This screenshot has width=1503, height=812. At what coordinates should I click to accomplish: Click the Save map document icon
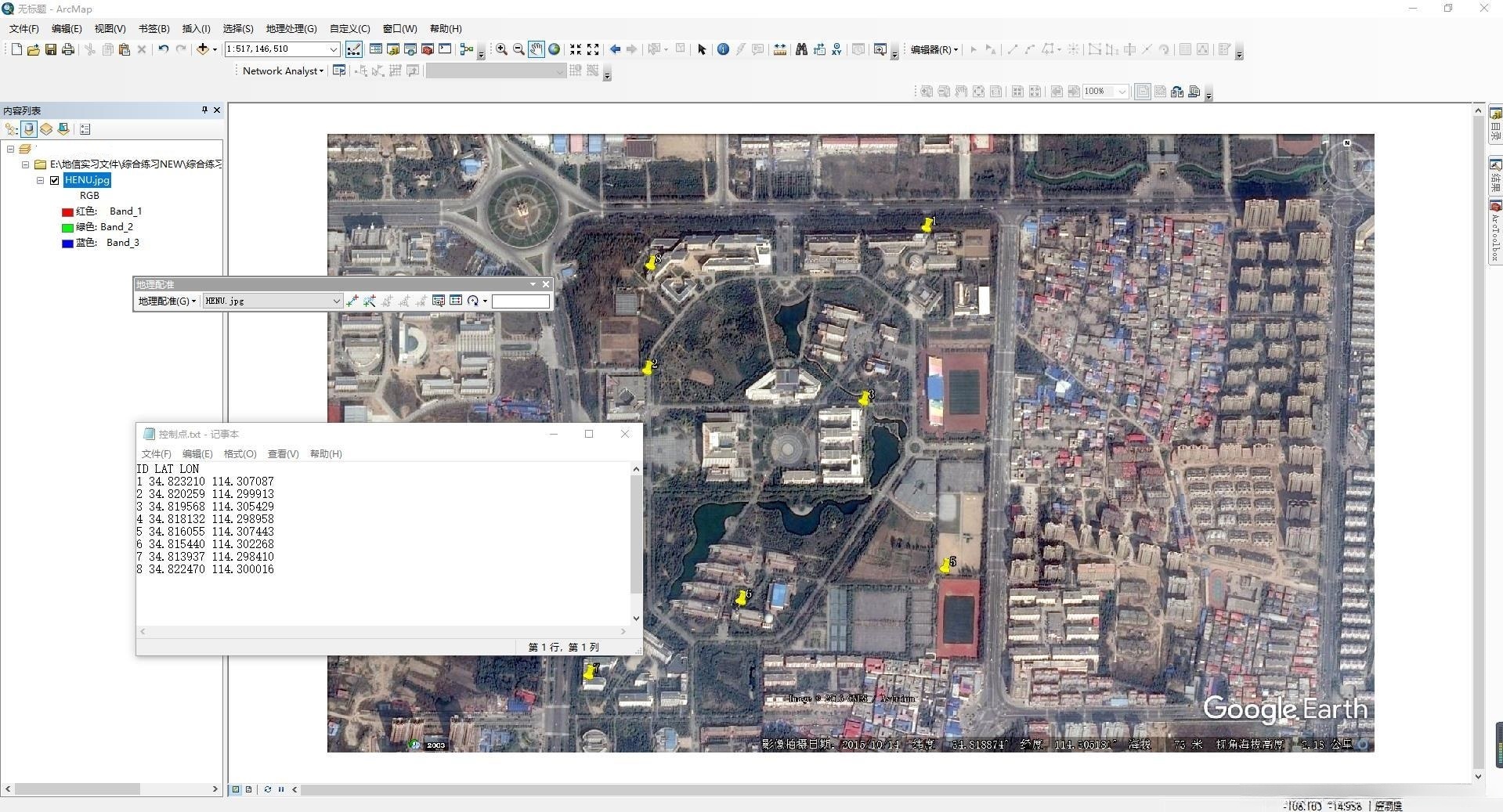pyautogui.click(x=51, y=49)
